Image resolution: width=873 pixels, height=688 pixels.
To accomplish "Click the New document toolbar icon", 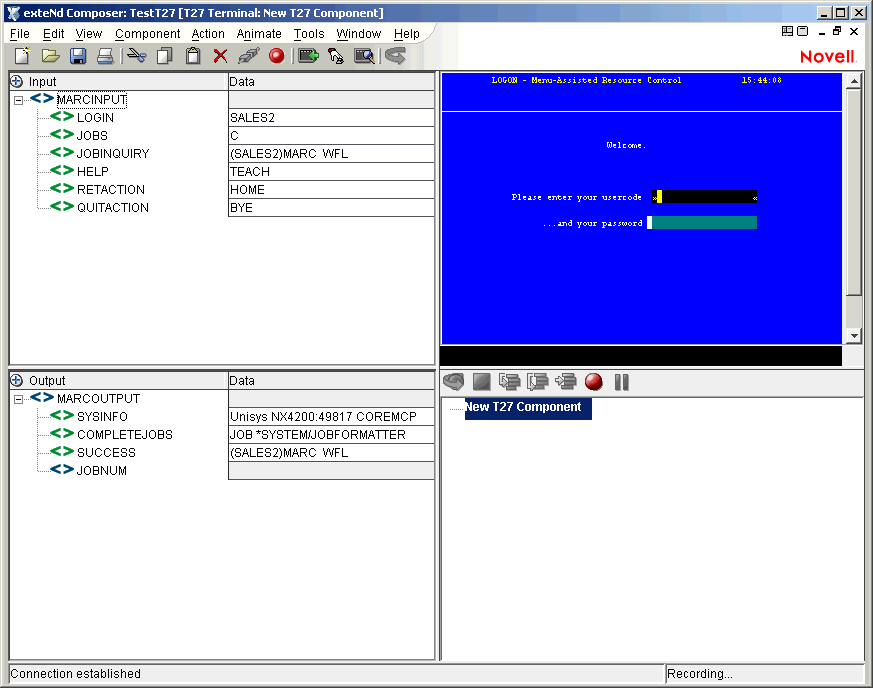I will (x=22, y=56).
